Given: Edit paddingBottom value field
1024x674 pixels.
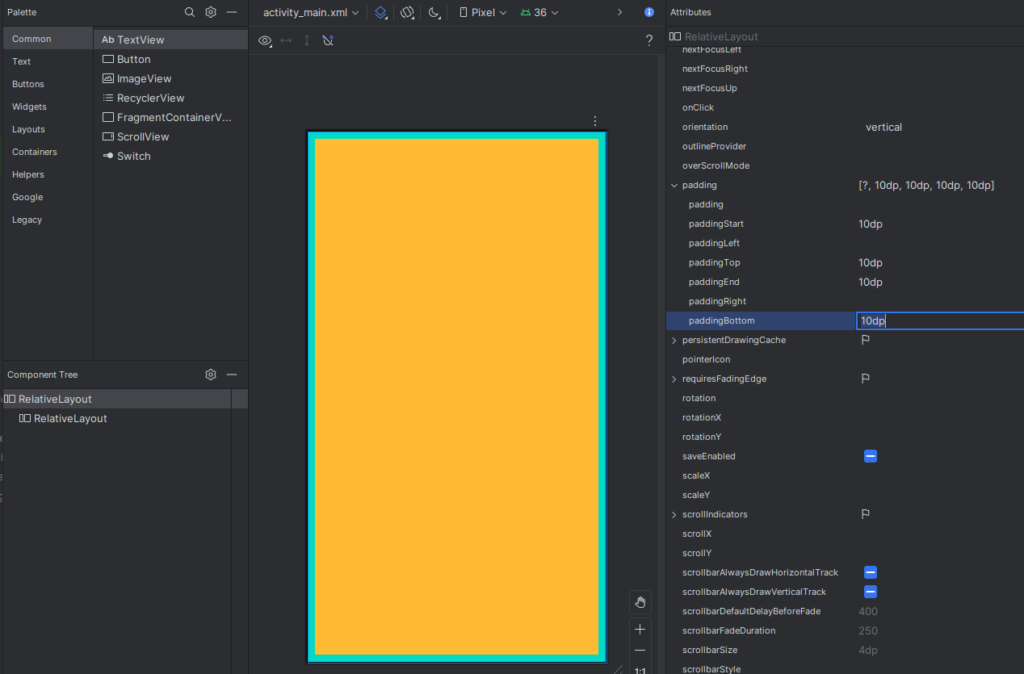Looking at the screenshot, I should 940,321.
